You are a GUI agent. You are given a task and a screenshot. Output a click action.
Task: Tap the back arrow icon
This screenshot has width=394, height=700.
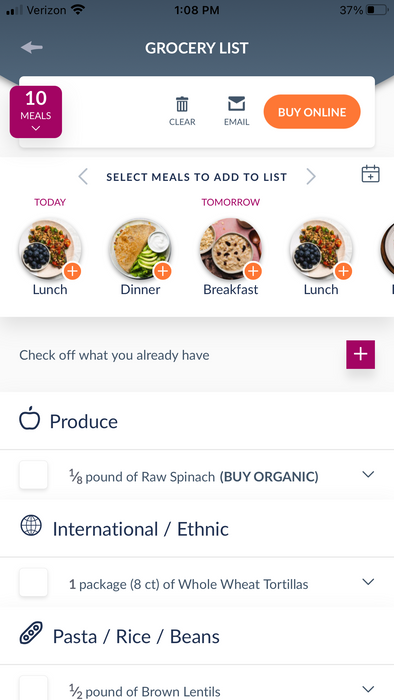(32, 47)
